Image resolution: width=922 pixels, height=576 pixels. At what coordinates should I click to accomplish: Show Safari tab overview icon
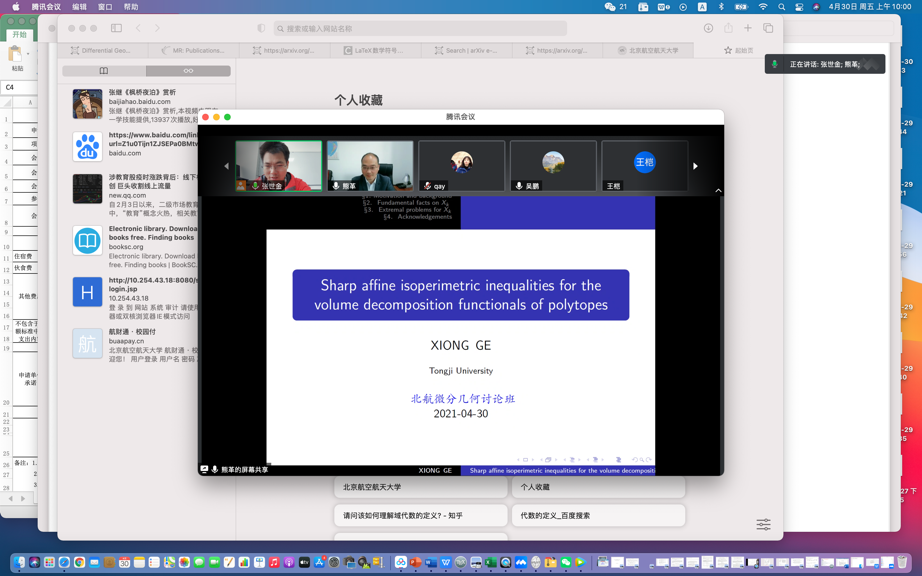pyautogui.click(x=768, y=28)
